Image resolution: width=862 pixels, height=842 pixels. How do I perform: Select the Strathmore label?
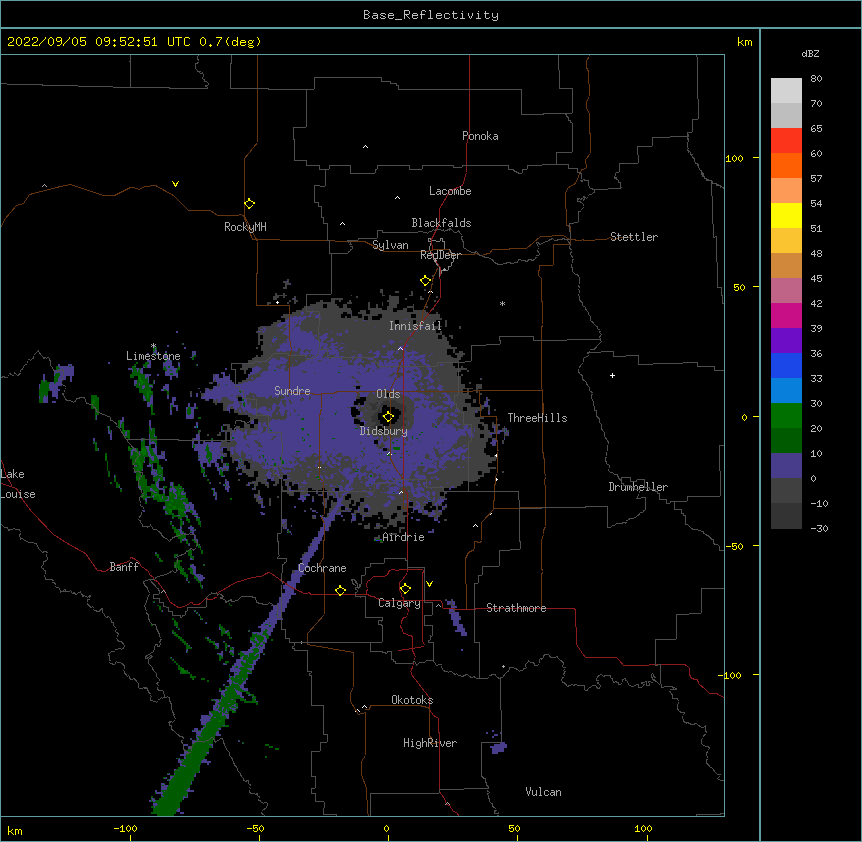pyautogui.click(x=516, y=608)
